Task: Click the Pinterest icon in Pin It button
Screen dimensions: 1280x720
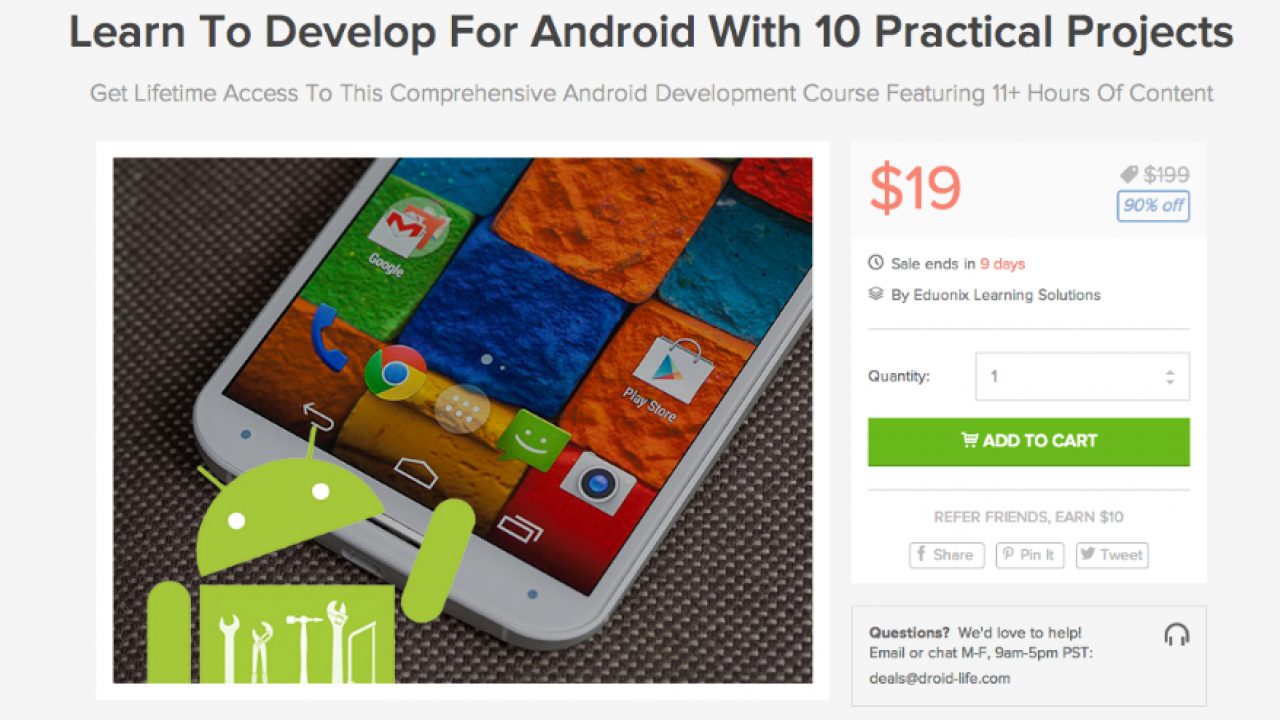Action: [1008, 555]
